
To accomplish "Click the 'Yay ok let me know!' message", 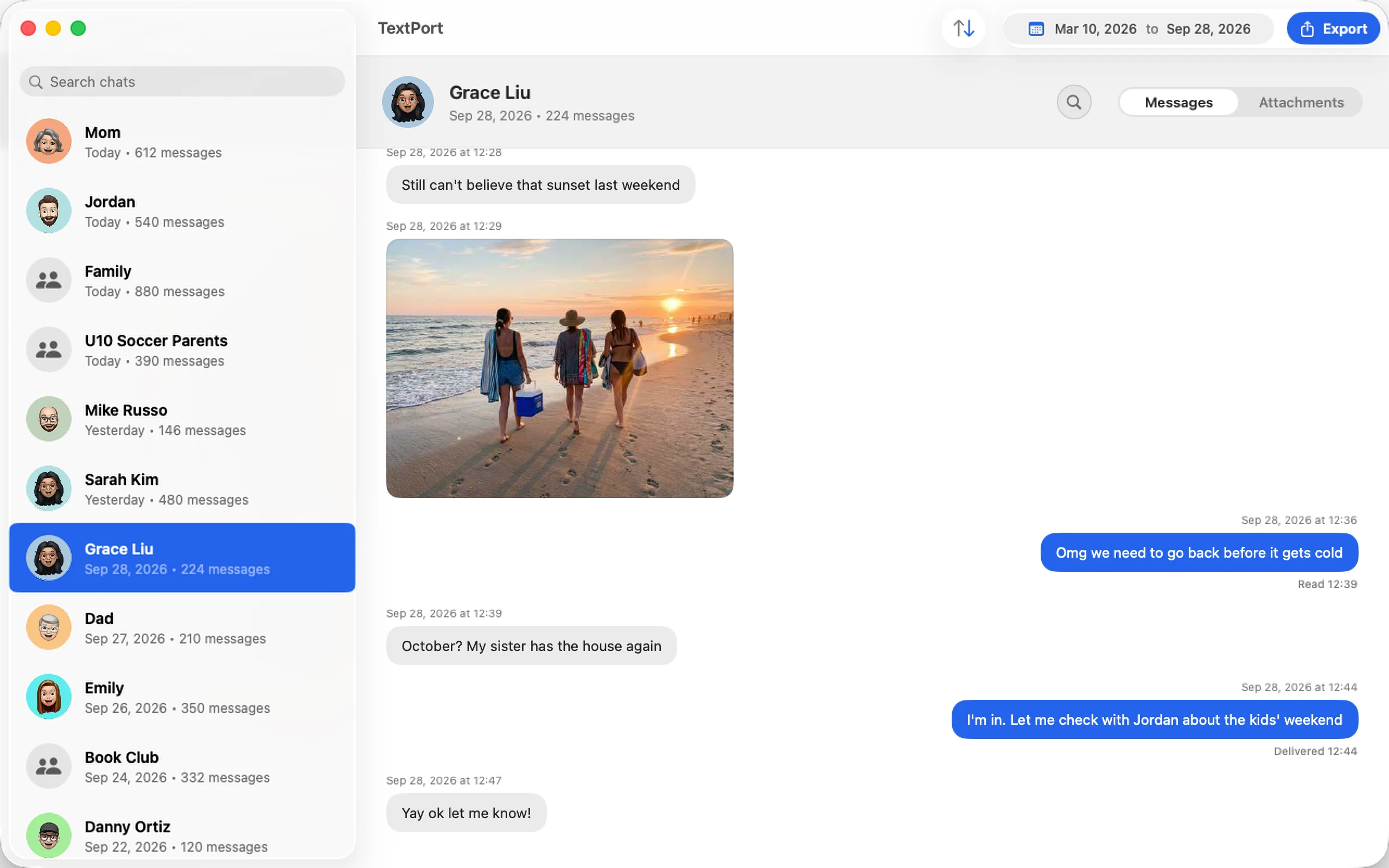I will pos(466,813).
